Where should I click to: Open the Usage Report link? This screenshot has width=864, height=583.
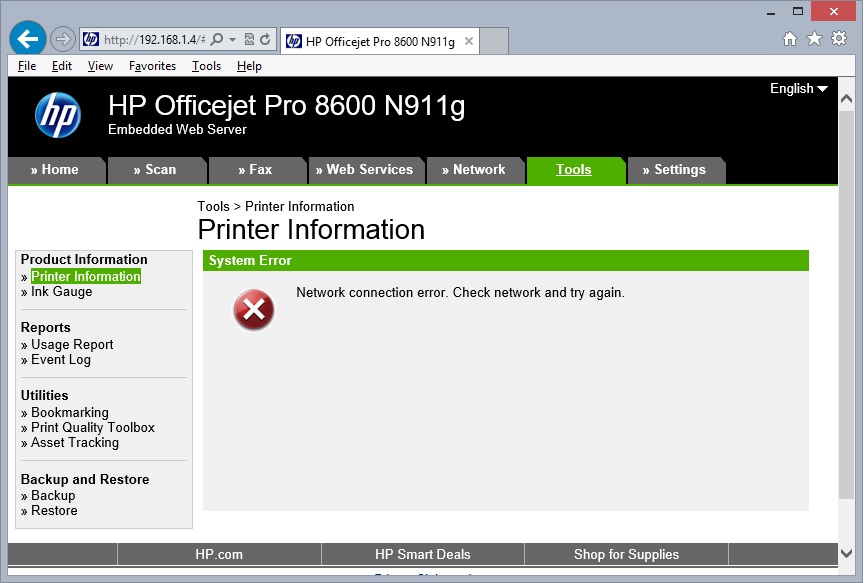pos(72,344)
